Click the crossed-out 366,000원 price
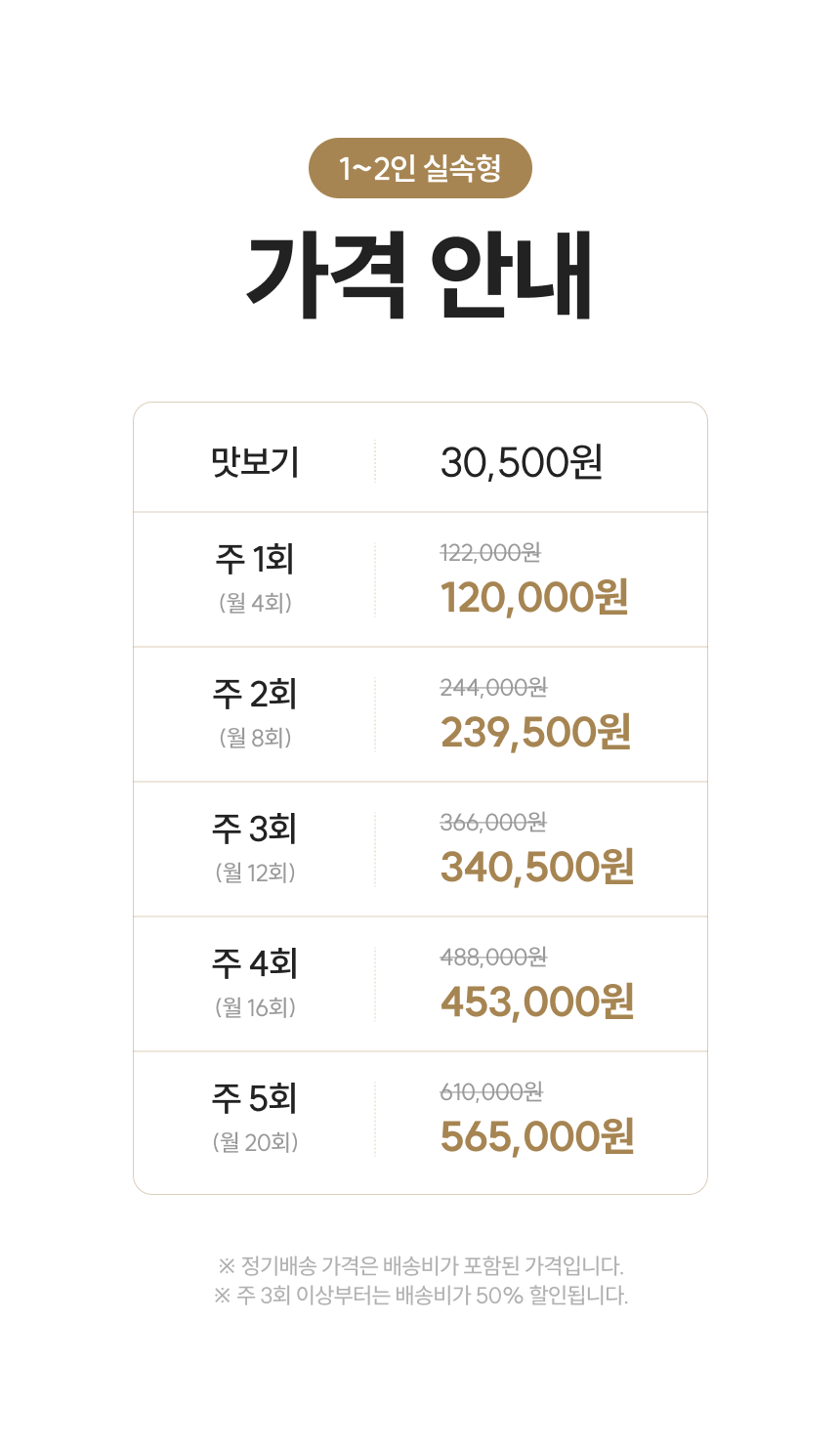Screen dimensions: 840x1448 tap(493, 823)
